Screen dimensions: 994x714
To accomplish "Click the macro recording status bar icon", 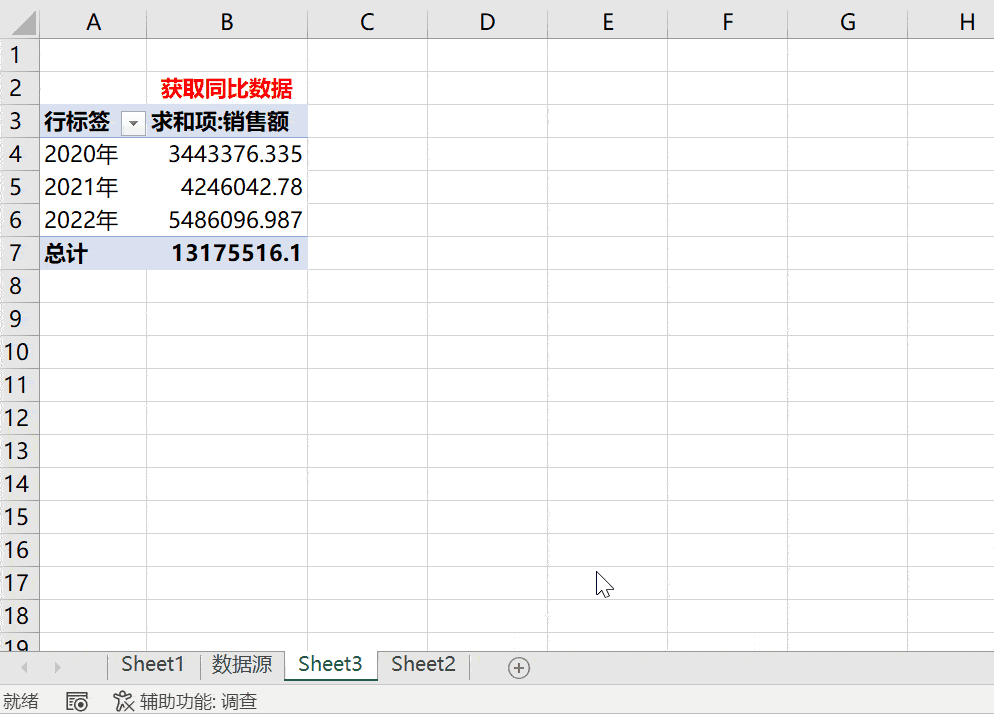I will point(77,701).
